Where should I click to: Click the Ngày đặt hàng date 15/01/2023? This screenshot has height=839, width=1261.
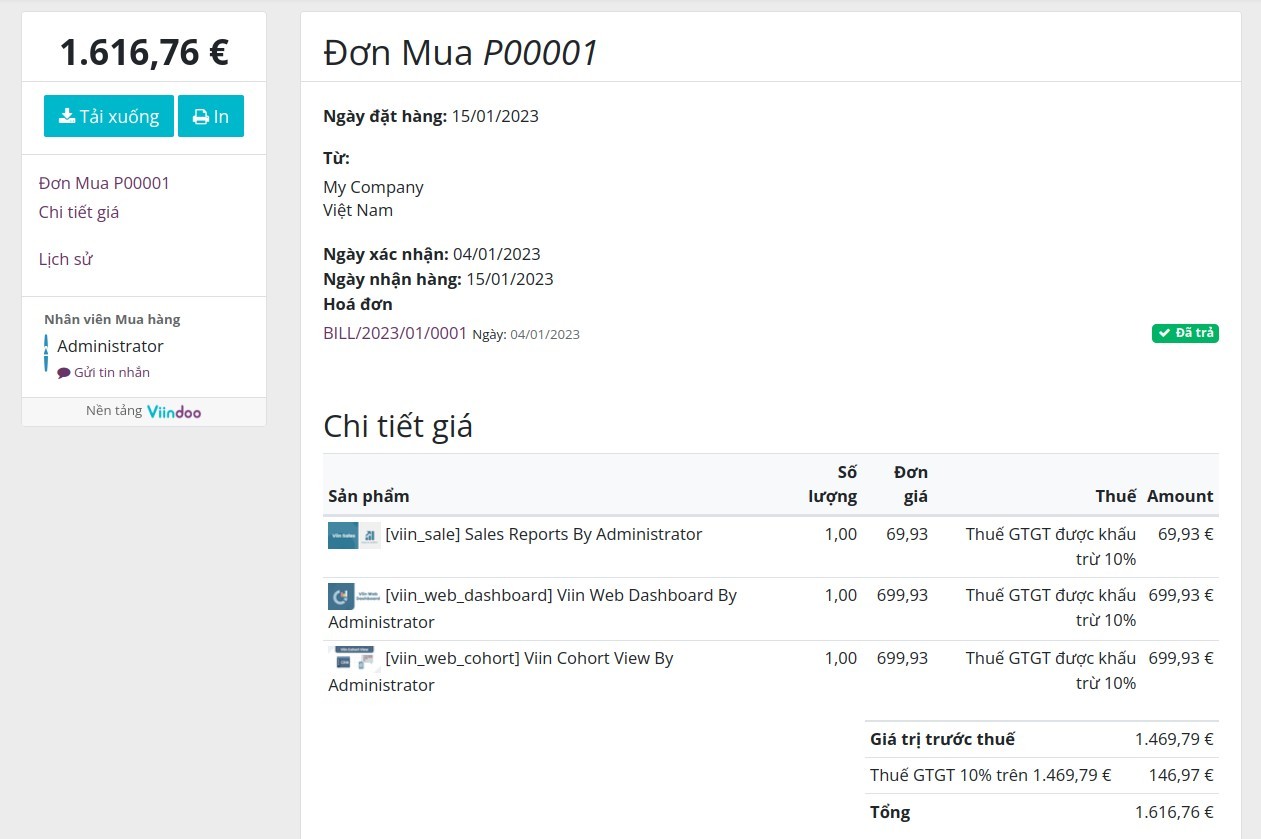(495, 116)
